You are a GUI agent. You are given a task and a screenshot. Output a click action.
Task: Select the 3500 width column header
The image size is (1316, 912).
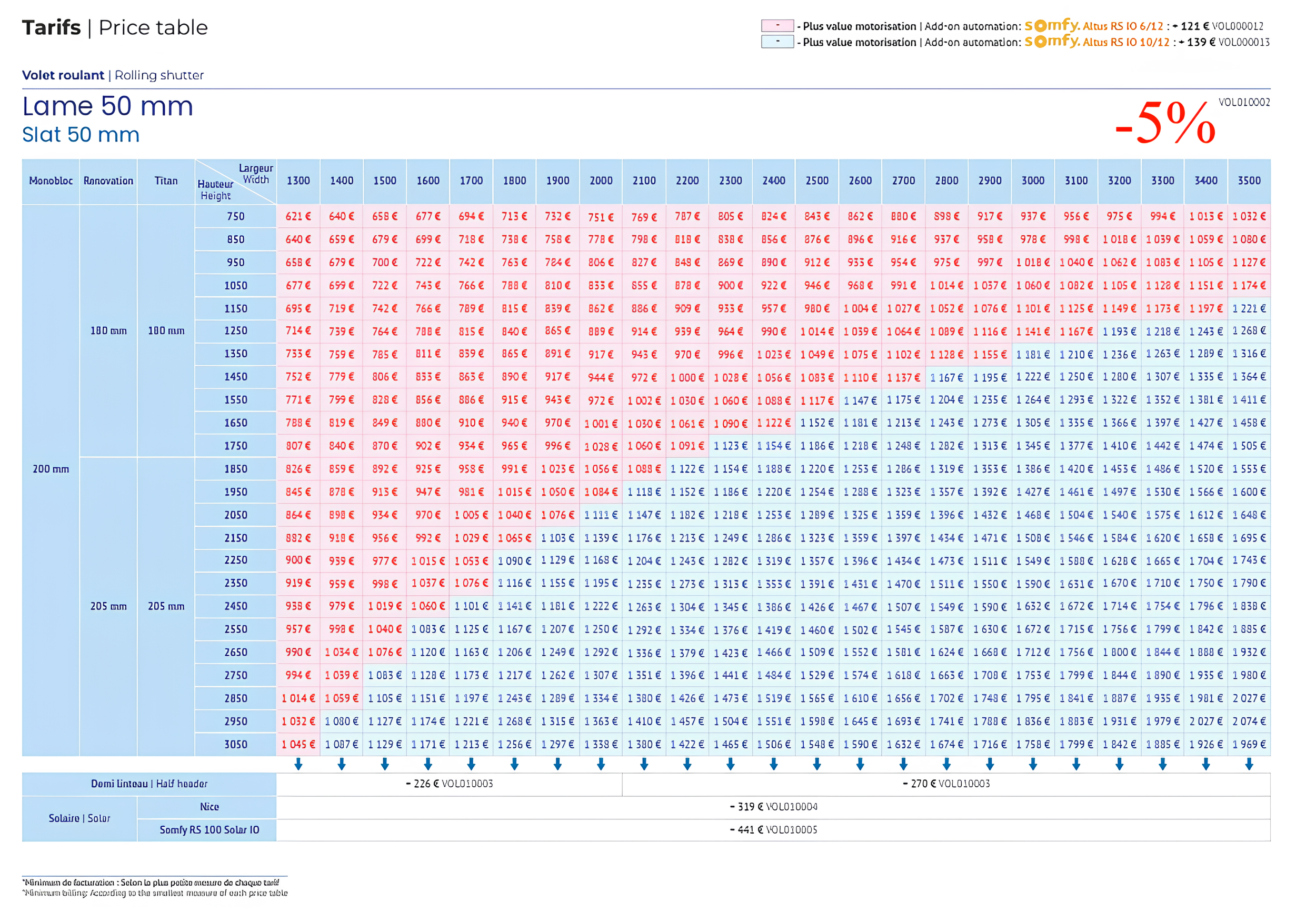(x=1249, y=181)
